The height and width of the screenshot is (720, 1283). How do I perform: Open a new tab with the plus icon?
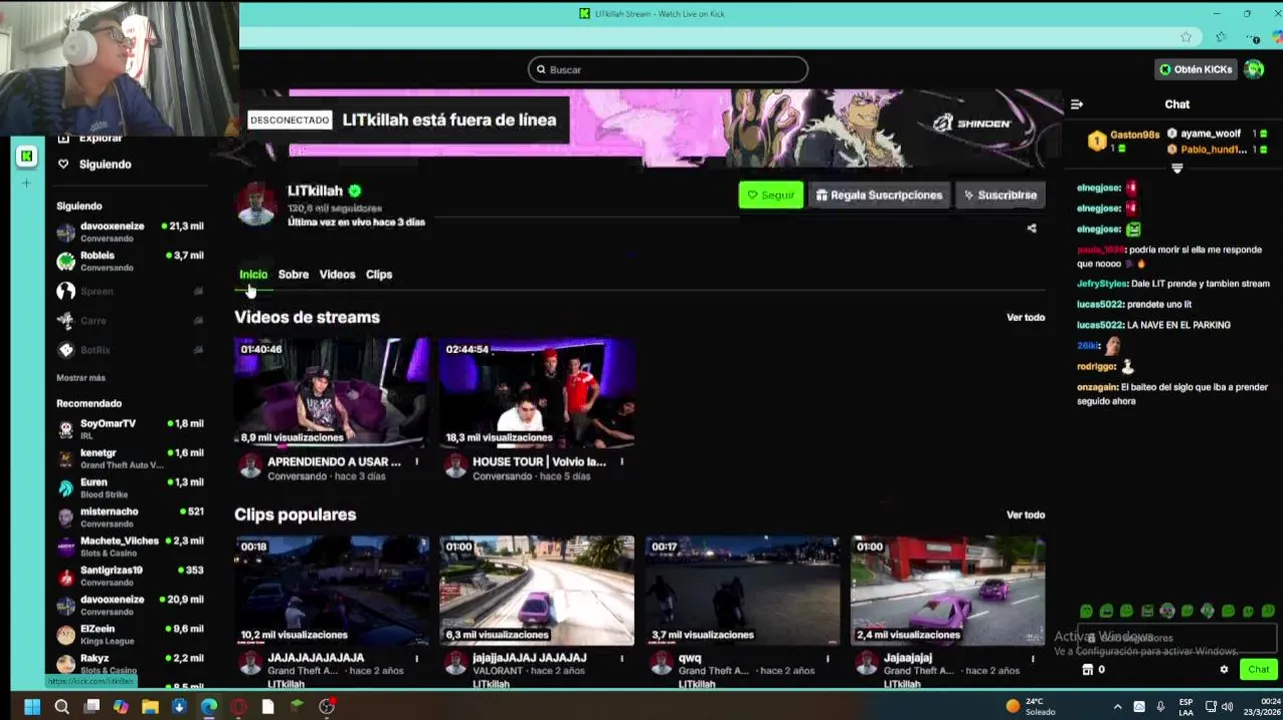(27, 183)
